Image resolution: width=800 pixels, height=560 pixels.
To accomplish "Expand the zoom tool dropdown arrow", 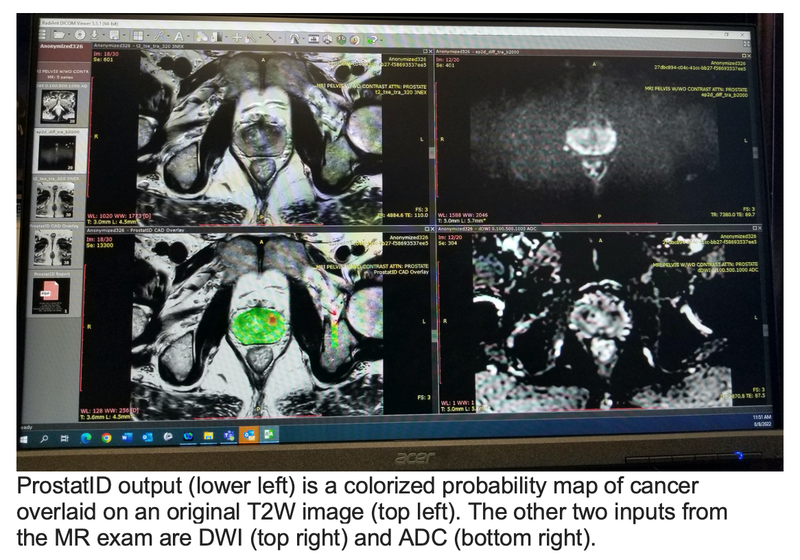I will click(x=260, y=38).
